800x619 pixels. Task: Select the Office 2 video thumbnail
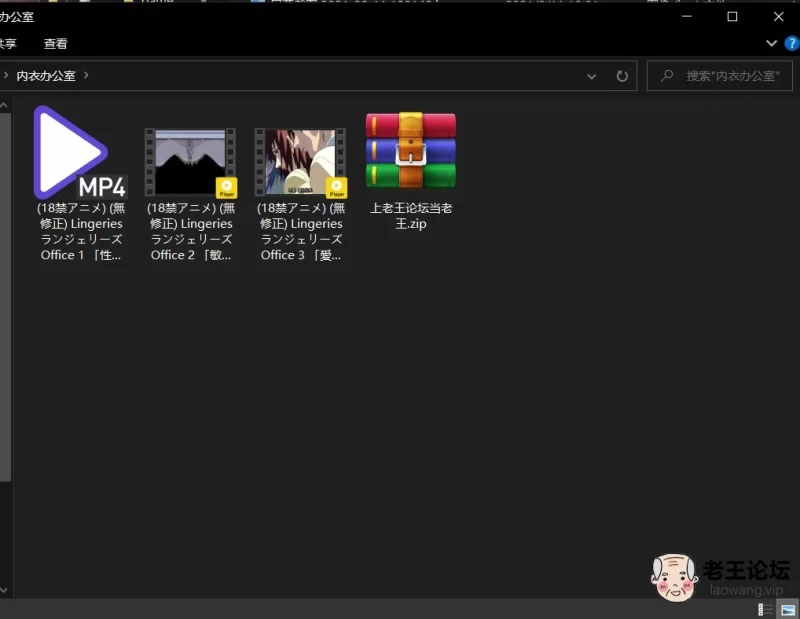[191, 162]
